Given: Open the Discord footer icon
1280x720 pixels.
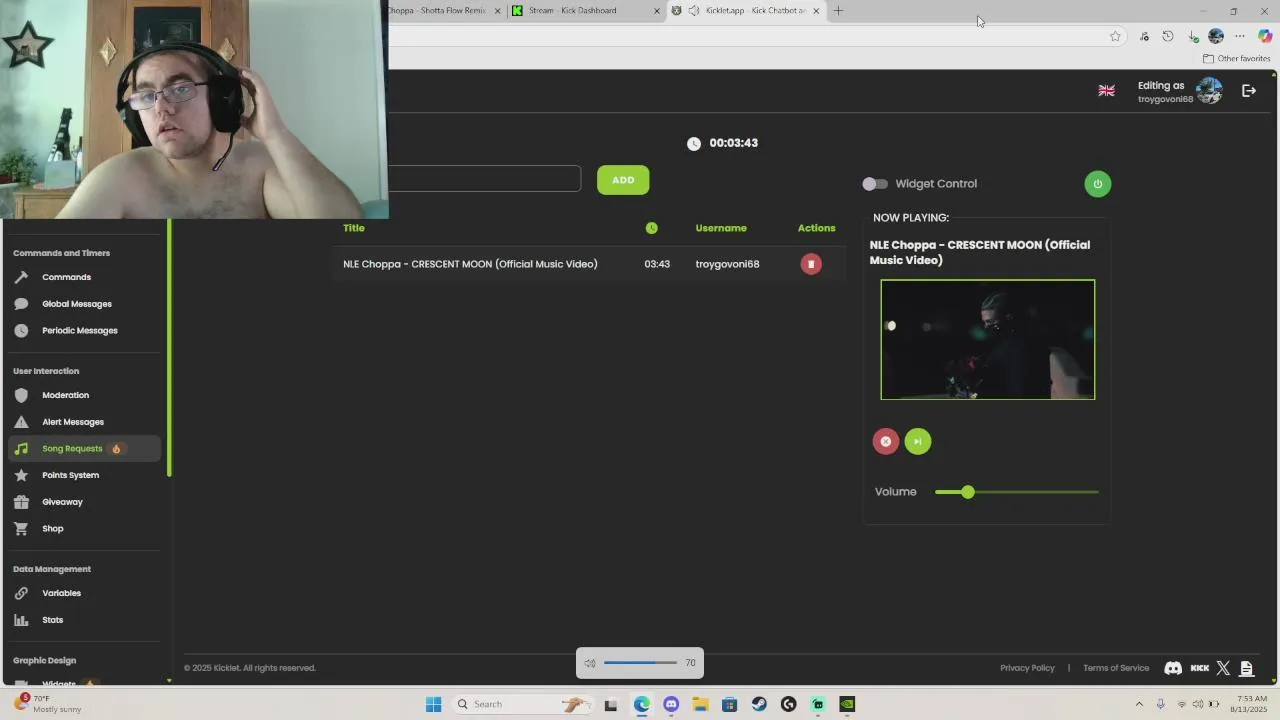Looking at the screenshot, I should point(1173,668).
